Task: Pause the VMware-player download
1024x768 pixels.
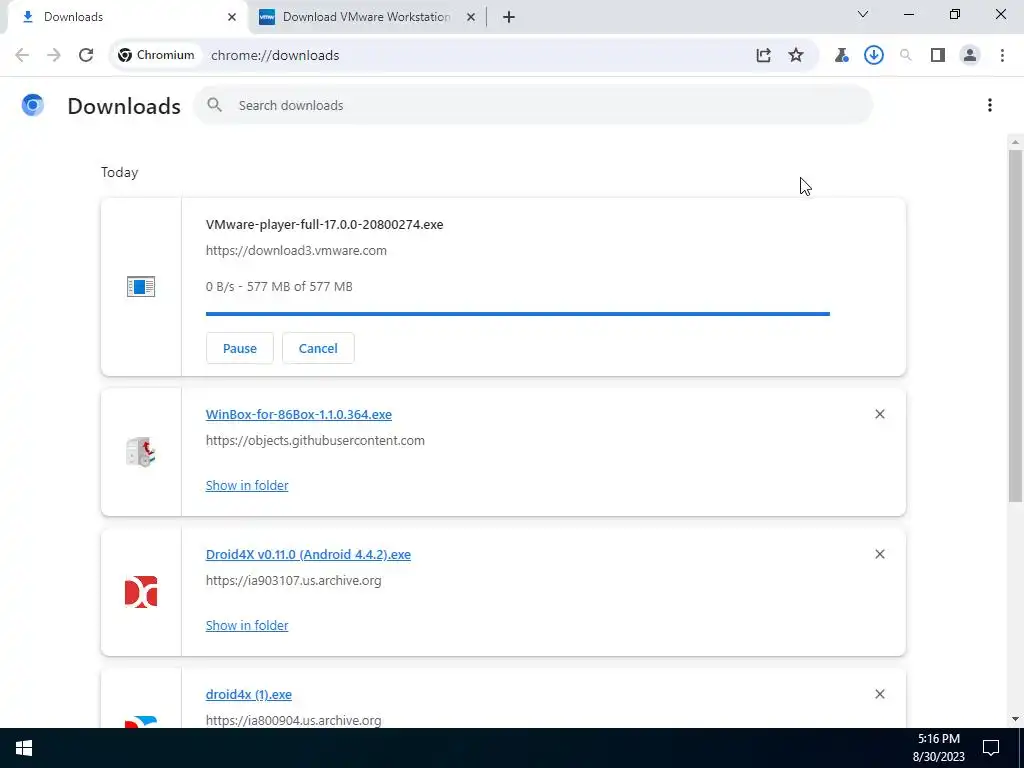Action: pyautogui.click(x=240, y=348)
